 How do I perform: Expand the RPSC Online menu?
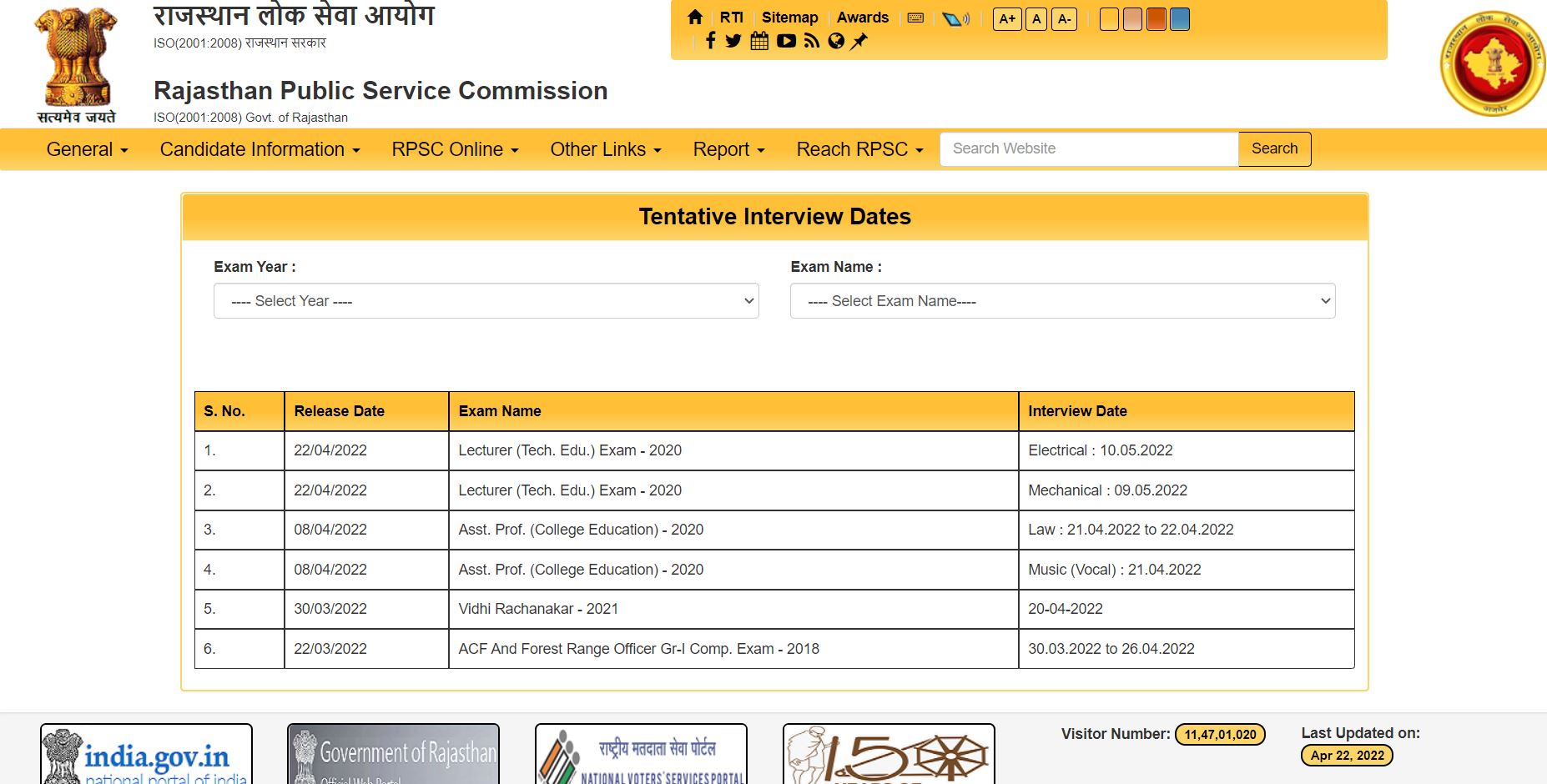tap(456, 149)
